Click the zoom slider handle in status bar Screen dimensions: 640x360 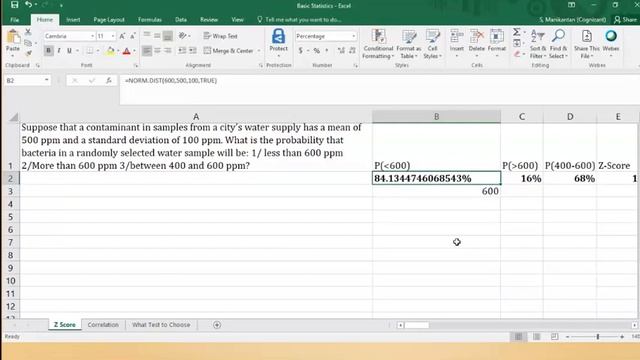598,337
